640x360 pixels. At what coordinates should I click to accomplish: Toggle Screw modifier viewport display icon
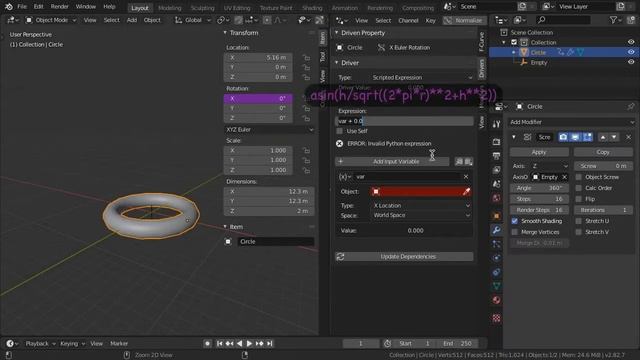coord(575,137)
